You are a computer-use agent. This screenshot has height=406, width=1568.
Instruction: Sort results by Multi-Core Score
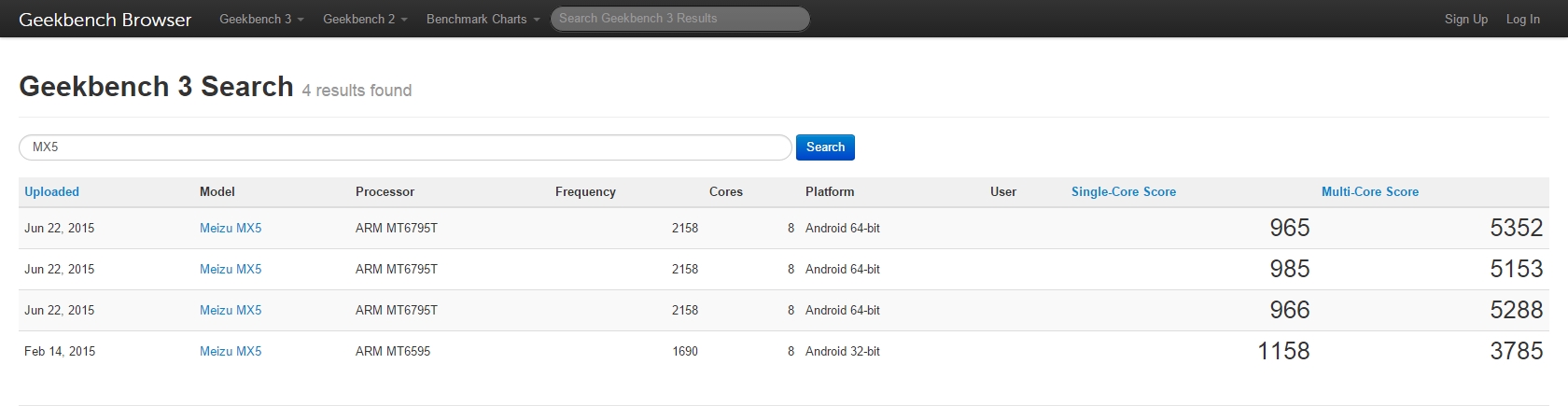point(1369,191)
